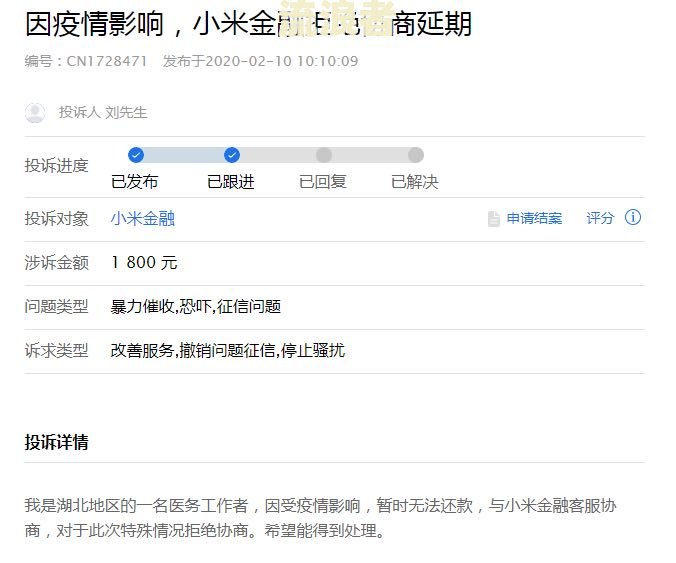Click the 已解决 step label
This screenshot has width=676, height=563.
click(415, 182)
